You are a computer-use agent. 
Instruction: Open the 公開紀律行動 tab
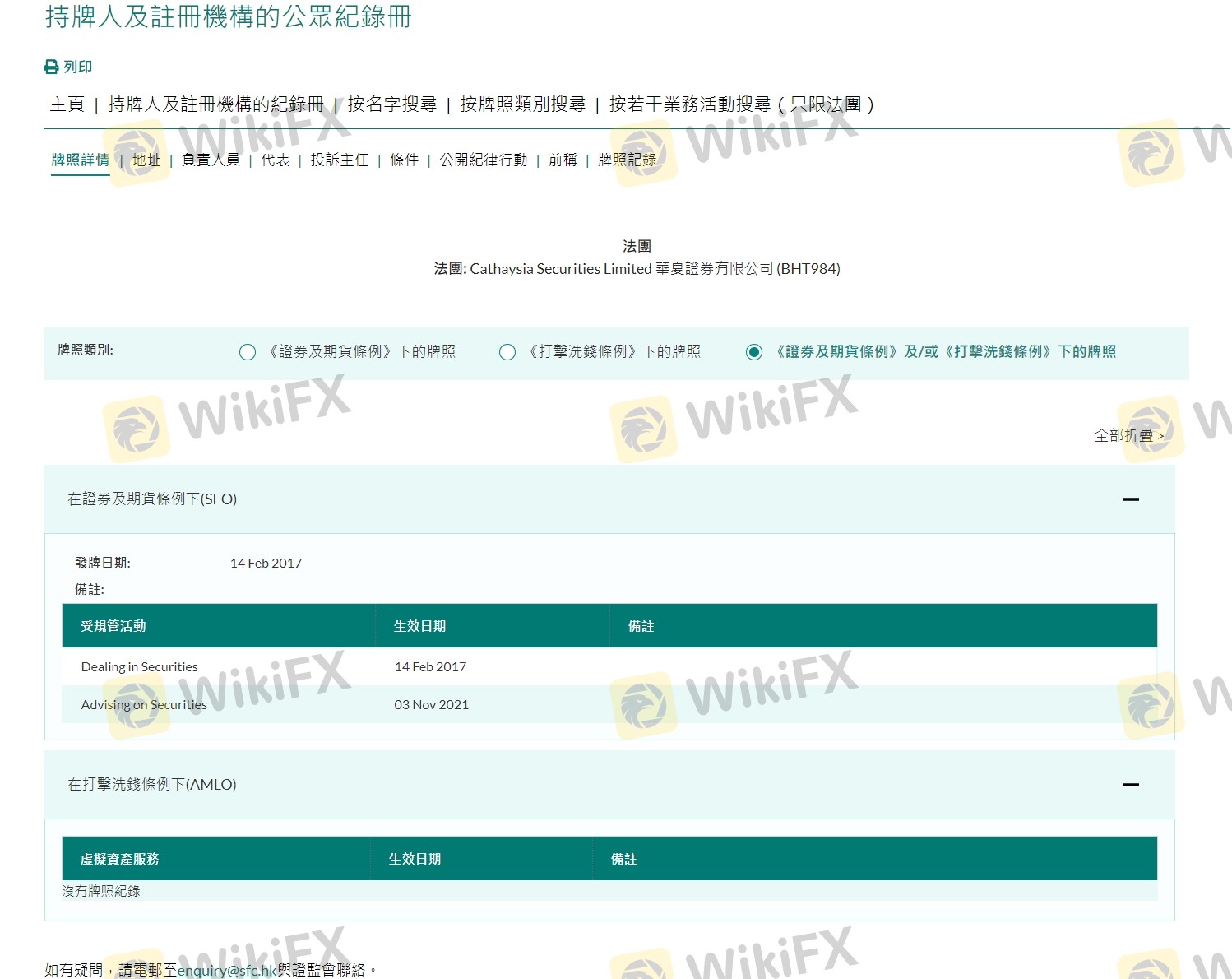[x=483, y=160]
